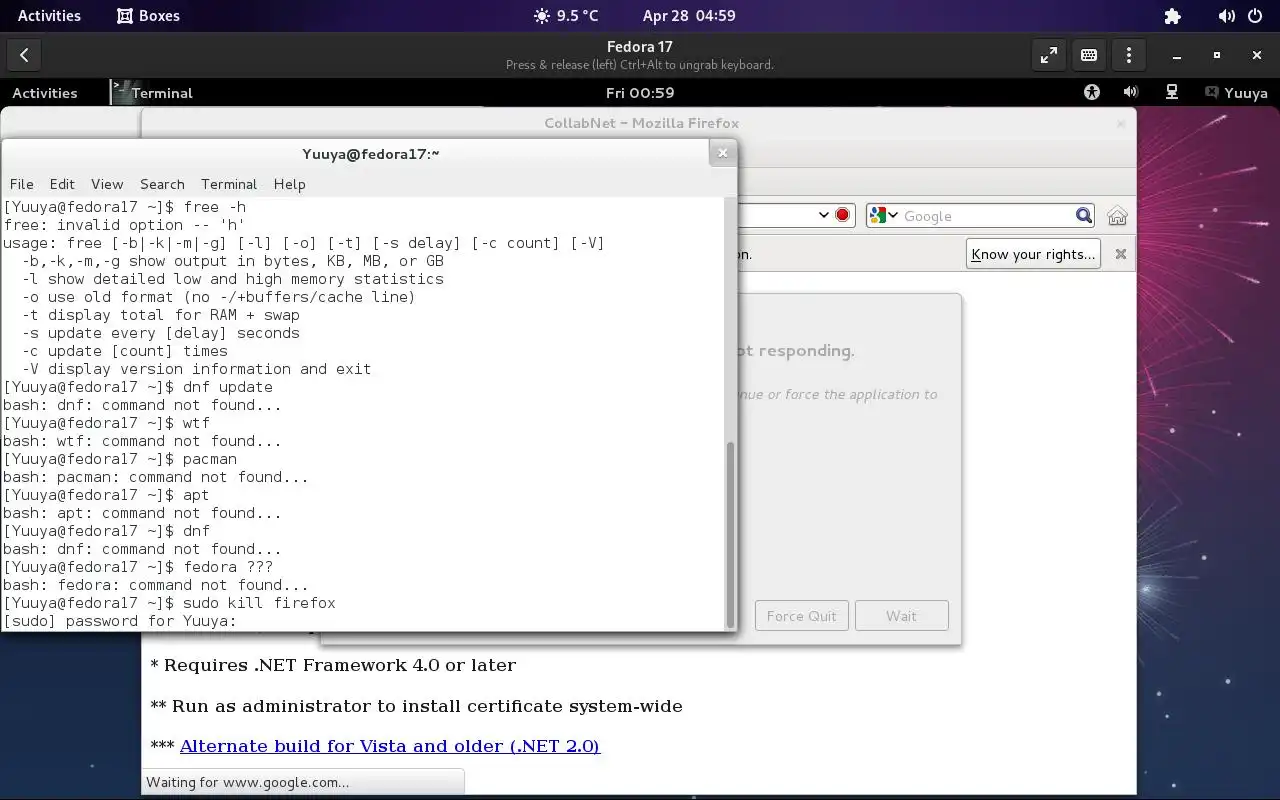
Task: Click Firefox red stop-loading button
Action: [842, 215]
